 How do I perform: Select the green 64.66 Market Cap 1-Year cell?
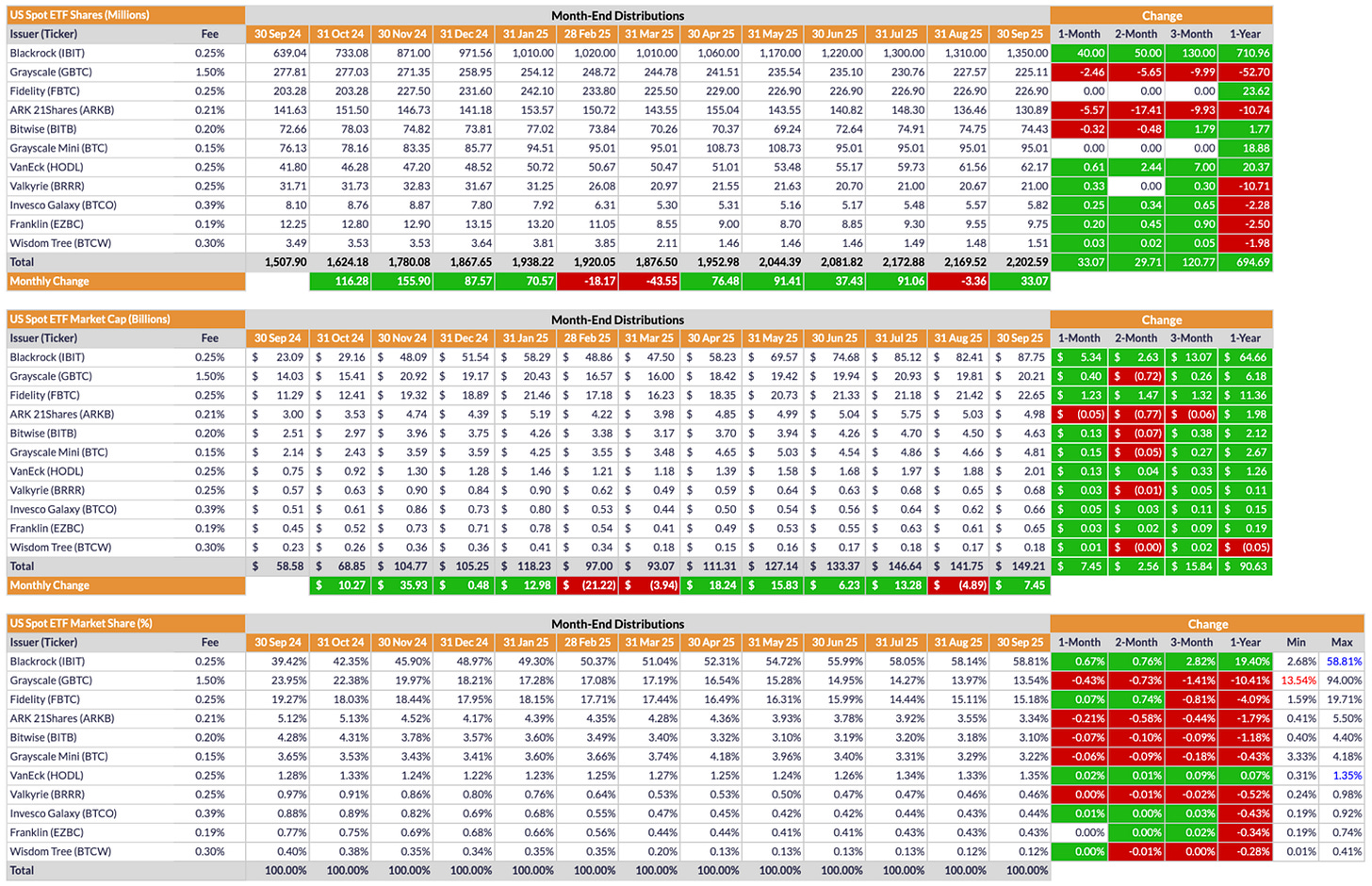pyautogui.click(x=1245, y=357)
